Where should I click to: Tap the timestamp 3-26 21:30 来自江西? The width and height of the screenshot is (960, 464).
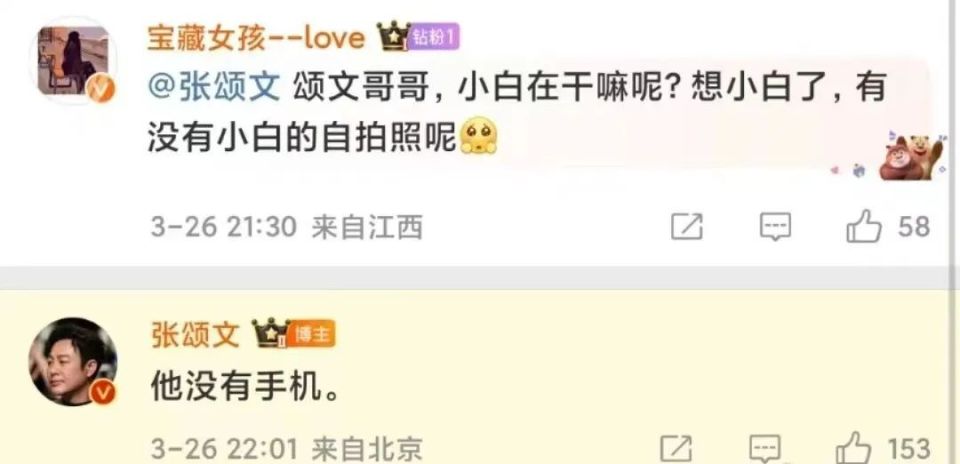point(287,228)
